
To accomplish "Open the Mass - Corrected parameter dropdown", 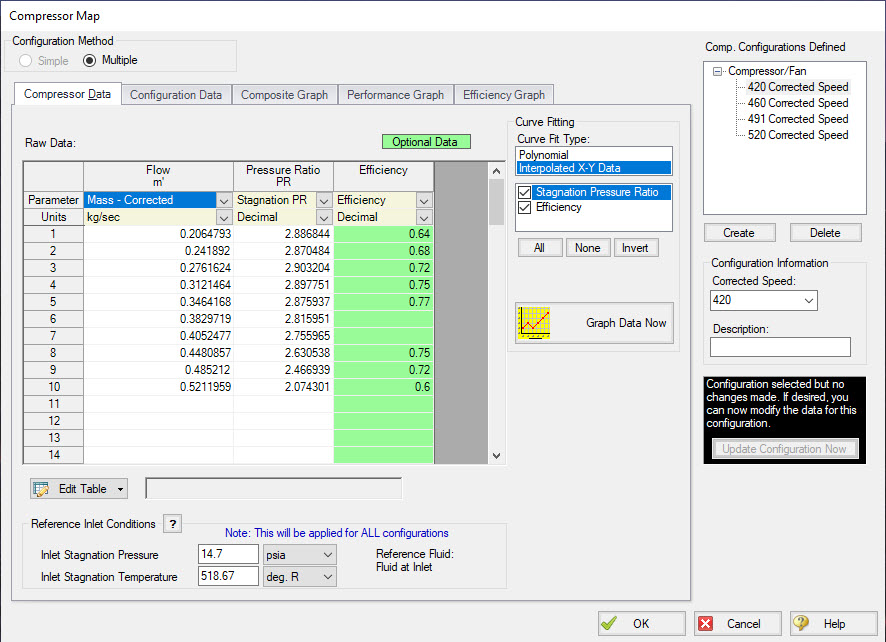I will click(x=222, y=200).
